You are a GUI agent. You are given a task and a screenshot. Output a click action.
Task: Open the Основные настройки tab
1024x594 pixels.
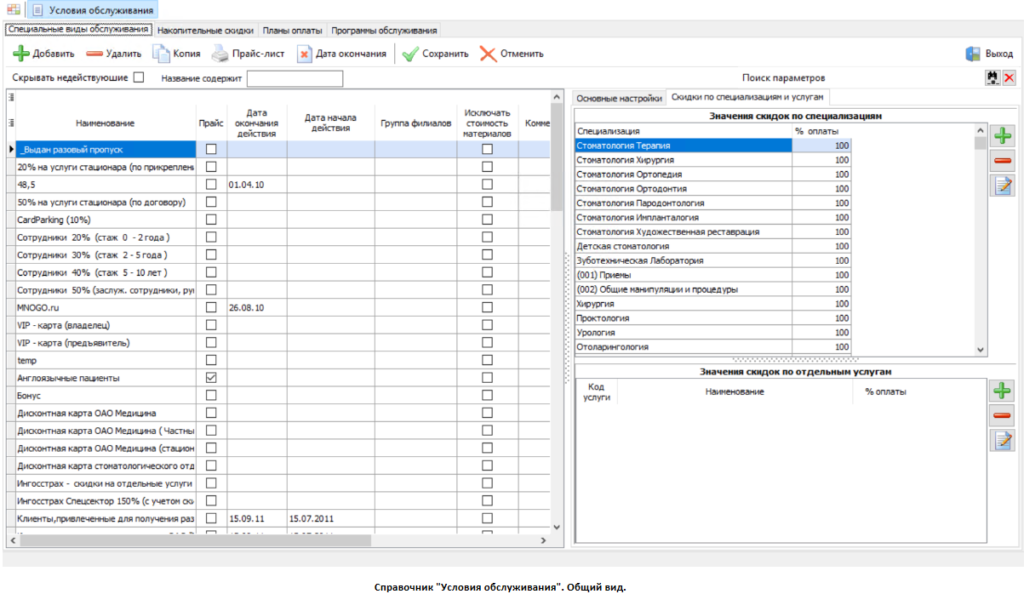[619, 98]
